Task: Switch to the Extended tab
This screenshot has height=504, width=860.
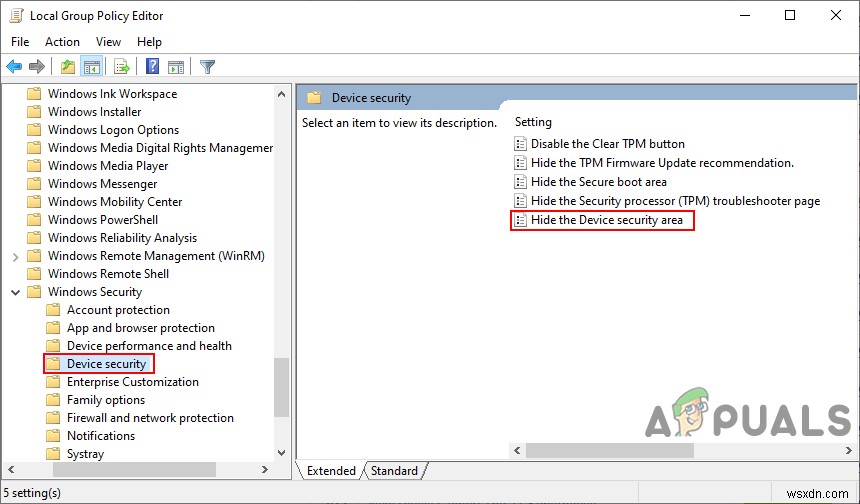Action: point(331,471)
